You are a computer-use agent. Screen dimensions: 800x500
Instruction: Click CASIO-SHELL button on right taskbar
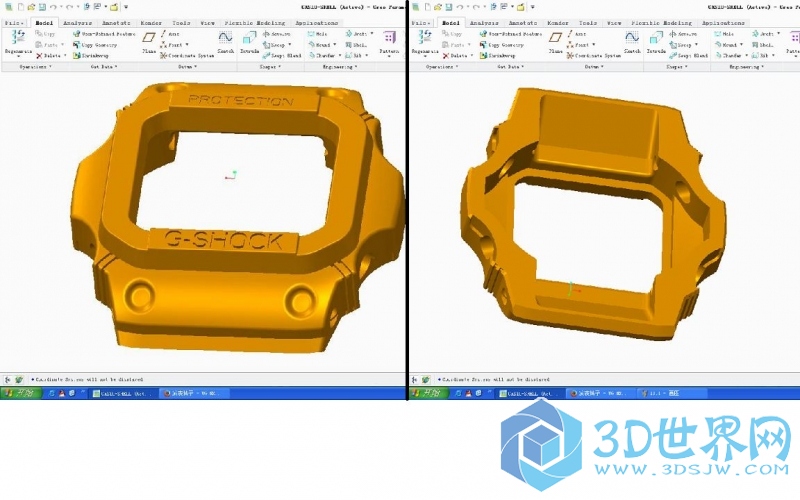530,393
